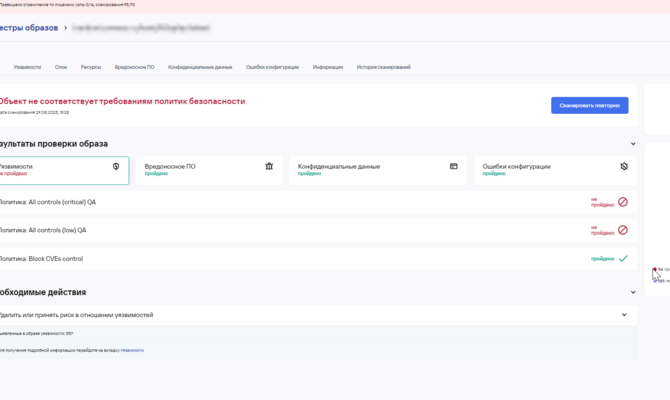This screenshot has height=400, width=670.
Task: Go back to Реестры образов breadcrumb
Action: click(29, 28)
